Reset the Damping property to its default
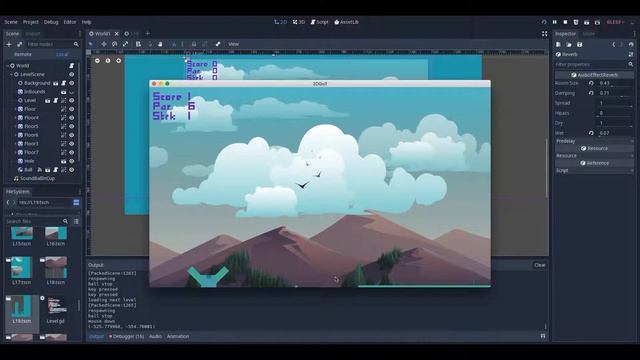 [x=591, y=93]
